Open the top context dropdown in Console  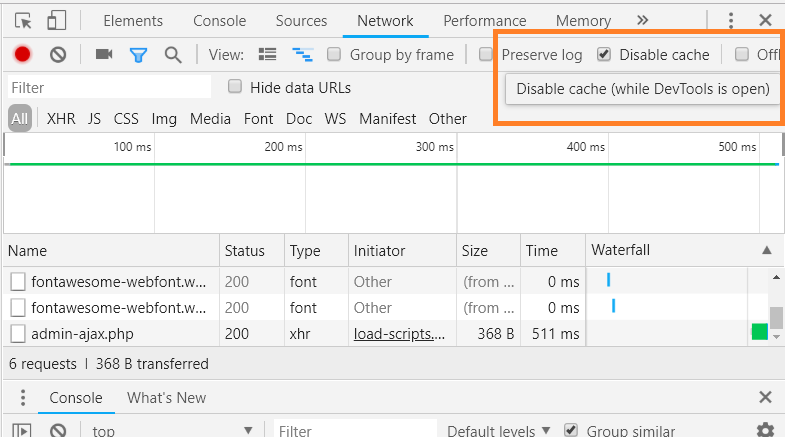(172, 430)
